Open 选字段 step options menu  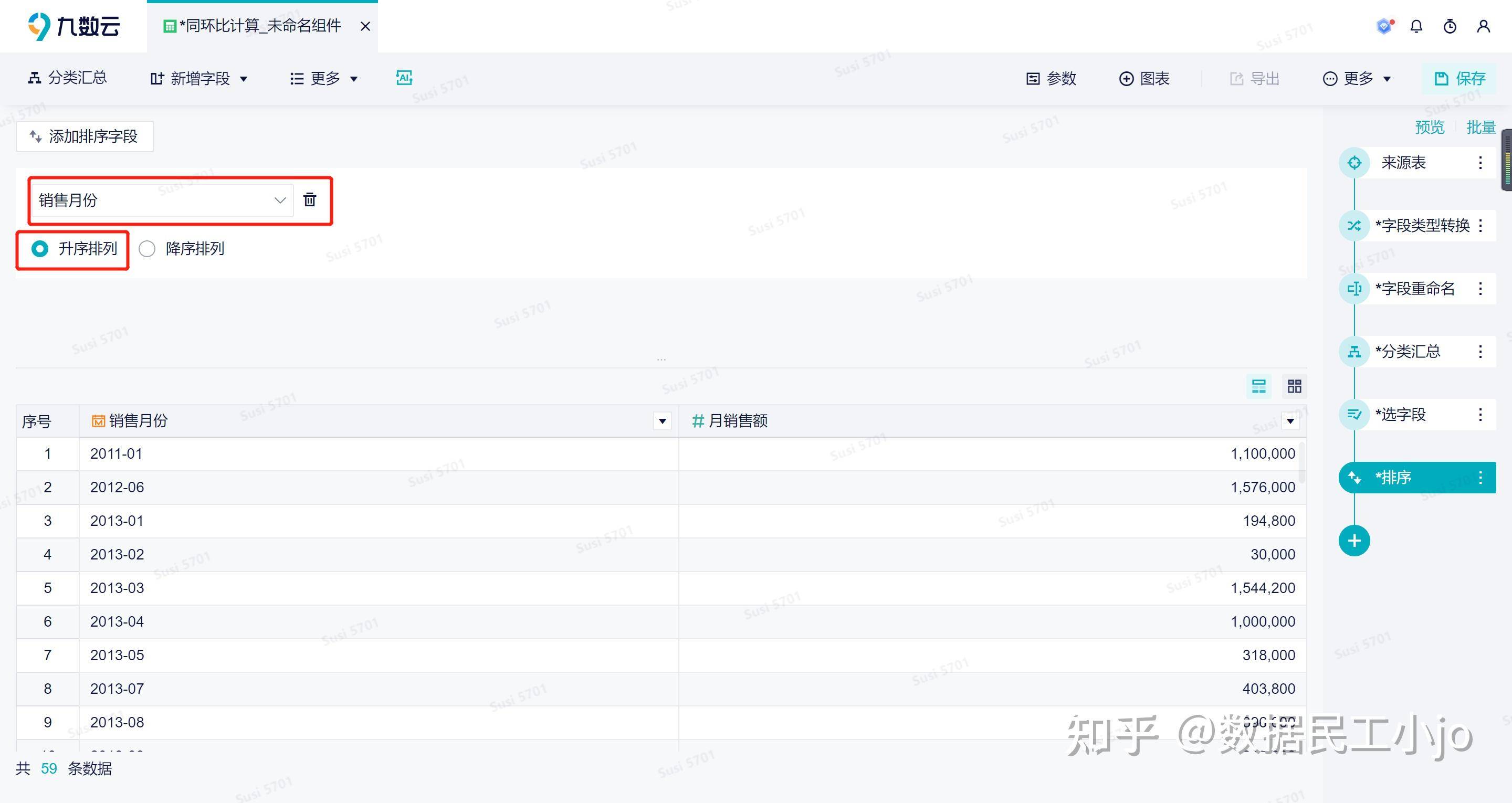point(1480,415)
